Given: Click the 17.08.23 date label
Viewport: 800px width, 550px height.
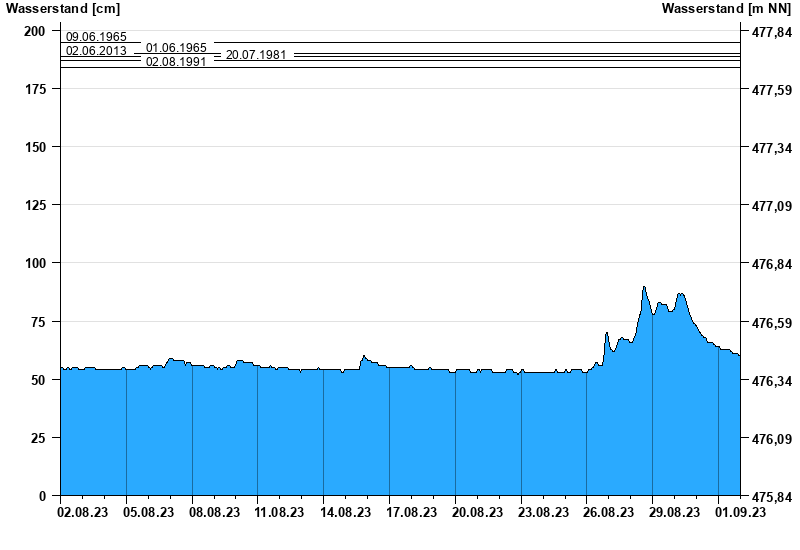Looking at the screenshot, I should point(412,512).
